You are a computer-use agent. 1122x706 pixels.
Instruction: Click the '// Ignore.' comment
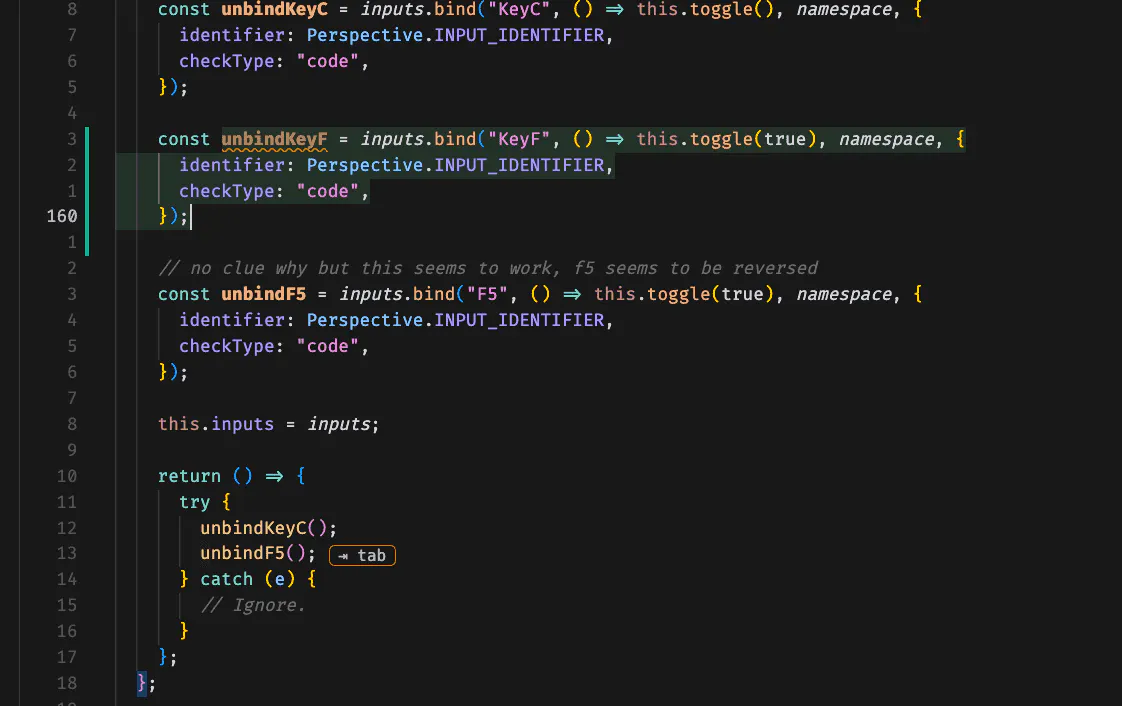tap(252, 605)
